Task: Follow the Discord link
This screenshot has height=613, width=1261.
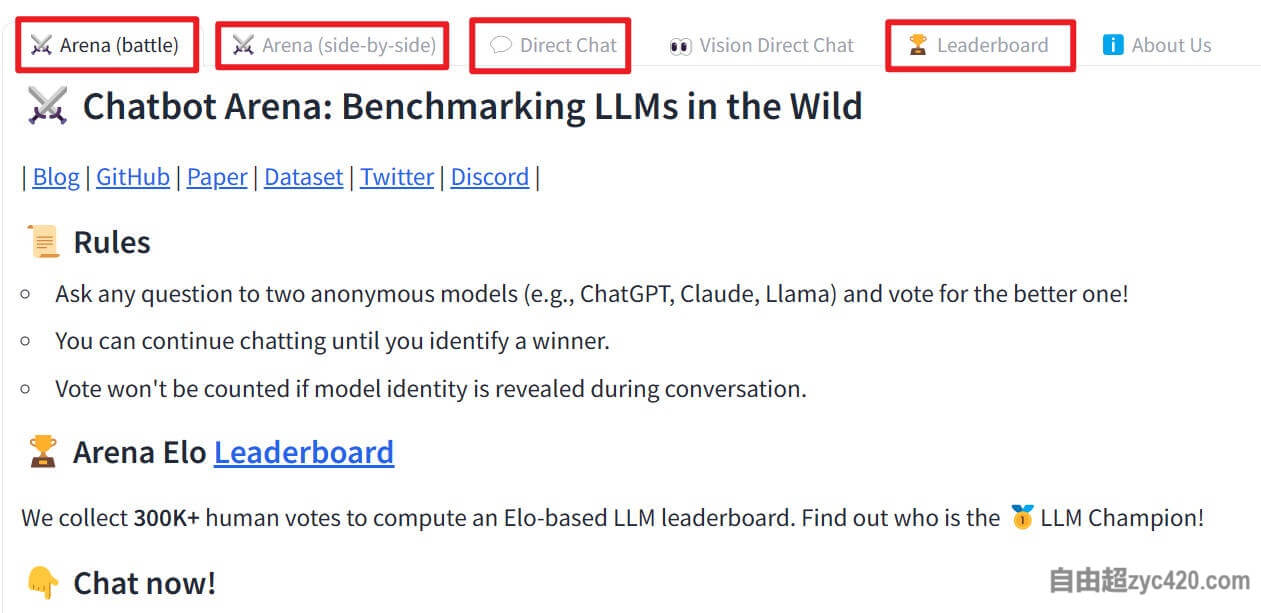Action: pyautogui.click(x=489, y=177)
